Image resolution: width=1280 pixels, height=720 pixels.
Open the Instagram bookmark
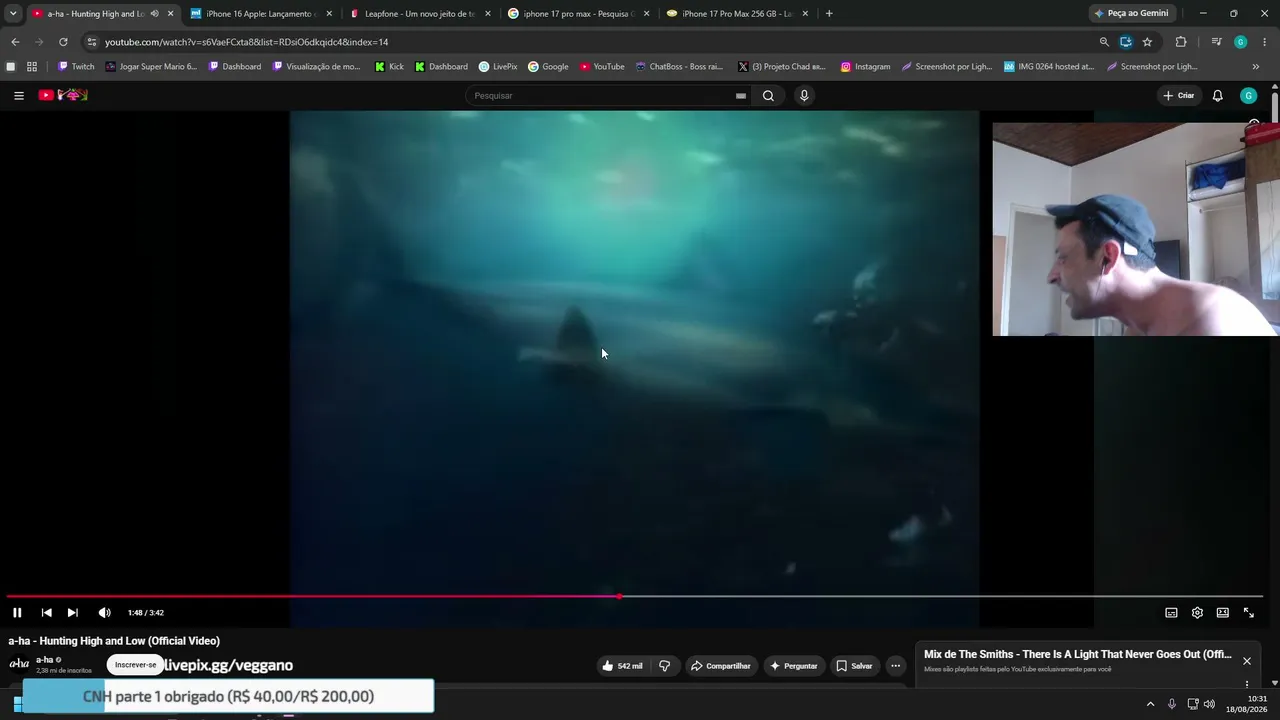point(865,67)
